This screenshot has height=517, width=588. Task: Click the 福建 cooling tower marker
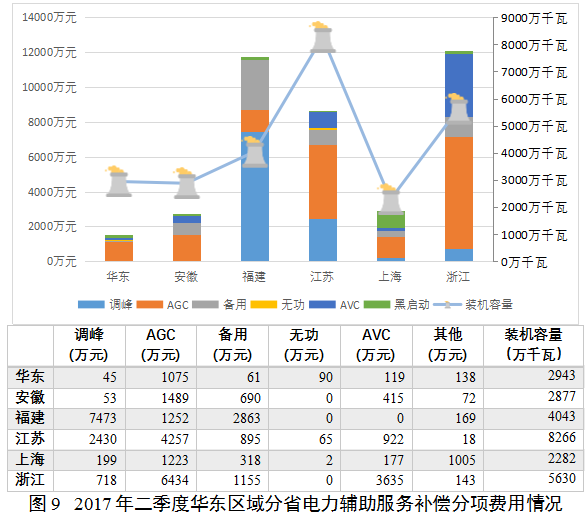pos(255,152)
